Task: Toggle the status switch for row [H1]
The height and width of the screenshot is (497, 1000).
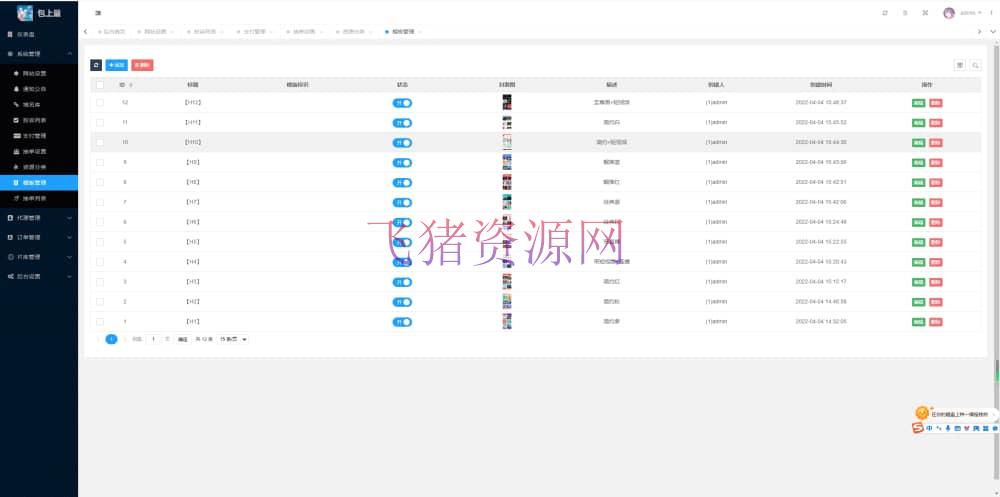Action: [x=402, y=322]
